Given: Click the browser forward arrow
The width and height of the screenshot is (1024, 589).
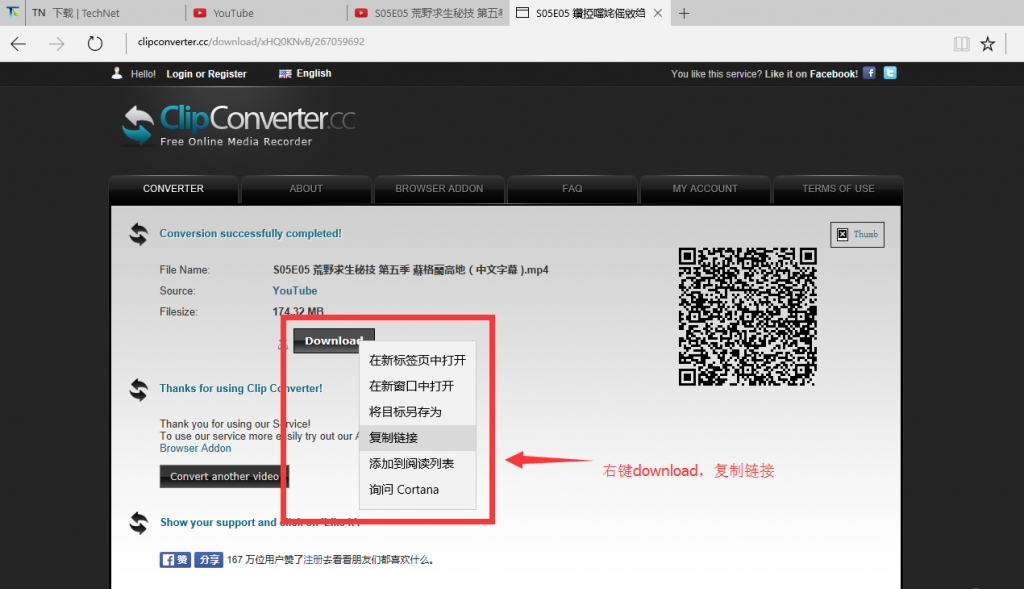Looking at the screenshot, I should (57, 44).
